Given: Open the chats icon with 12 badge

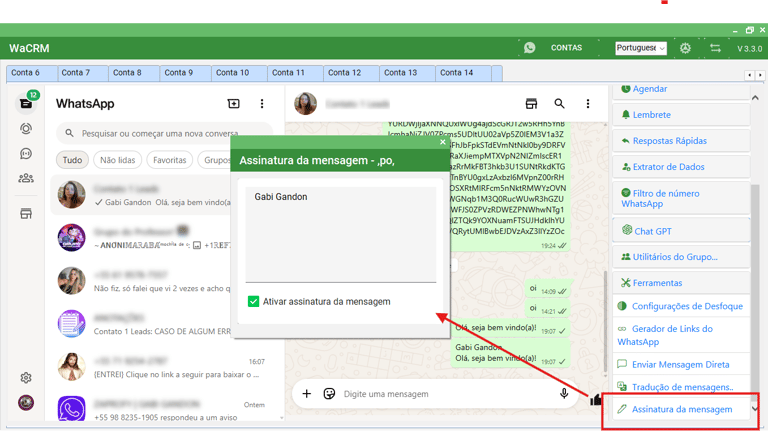Looking at the screenshot, I should (x=26, y=103).
